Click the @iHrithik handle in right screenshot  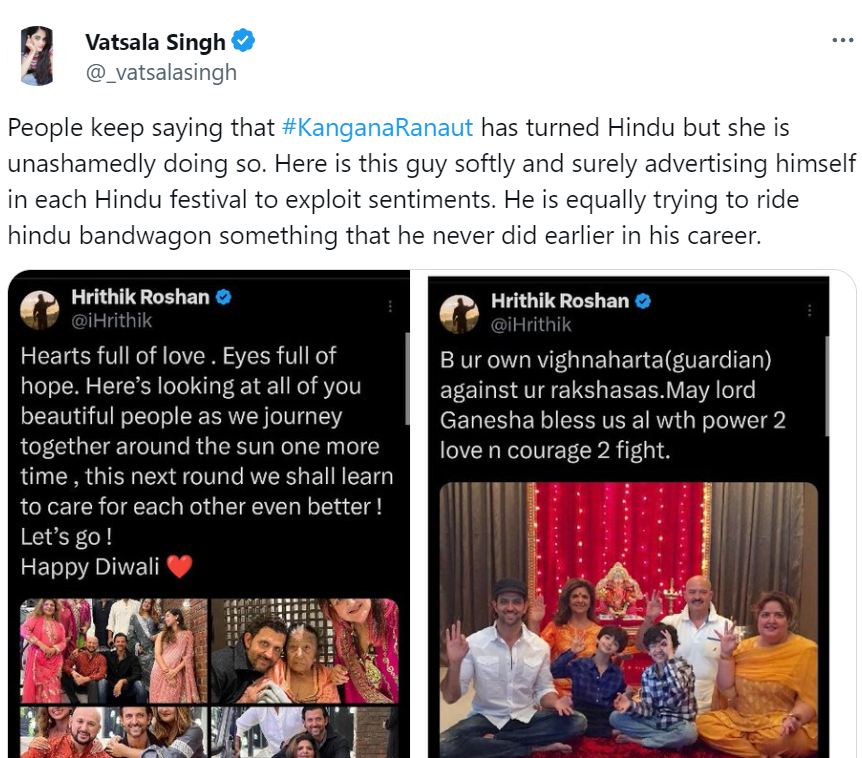[x=531, y=325]
